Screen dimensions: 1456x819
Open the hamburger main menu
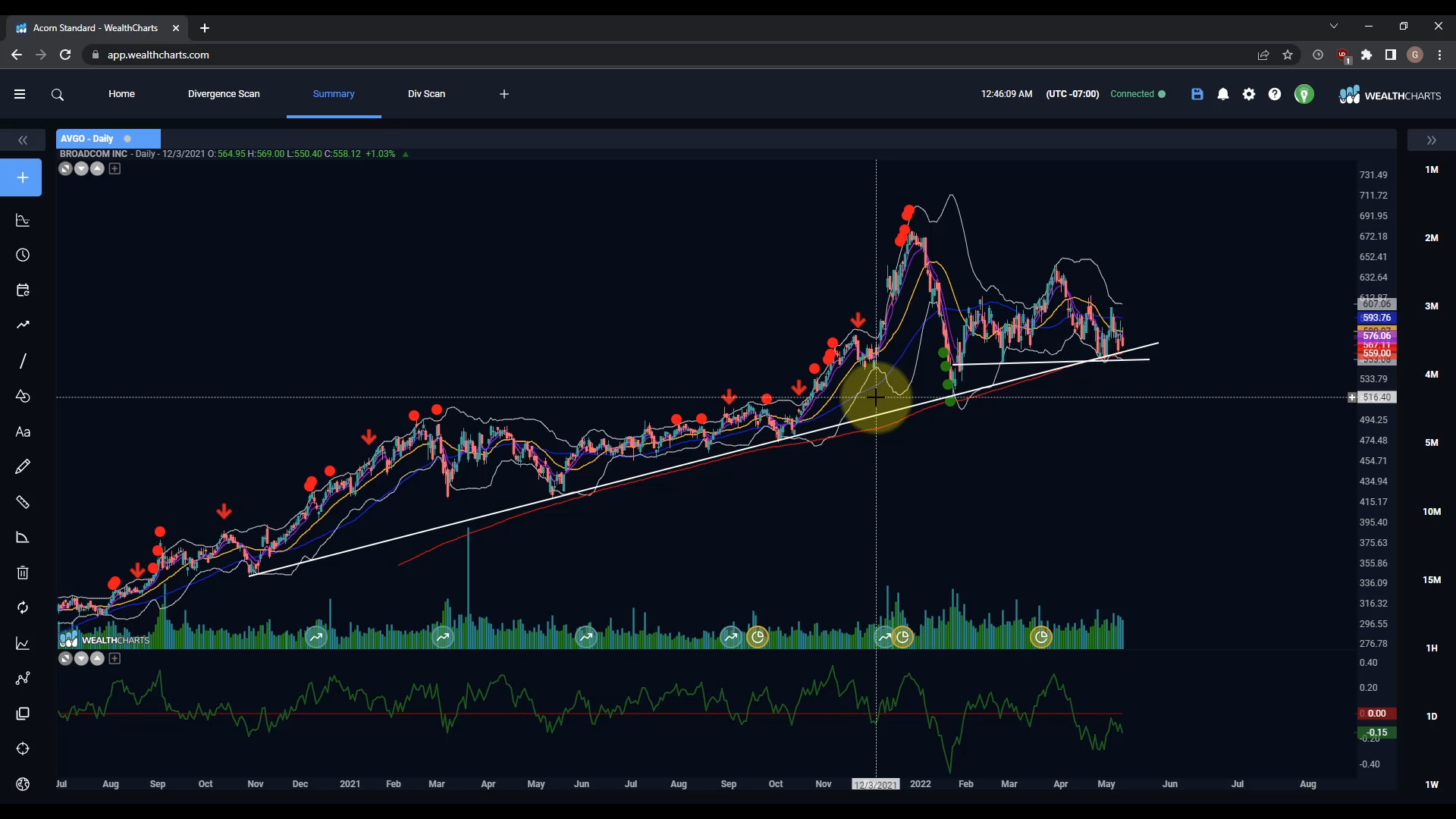pyautogui.click(x=20, y=94)
